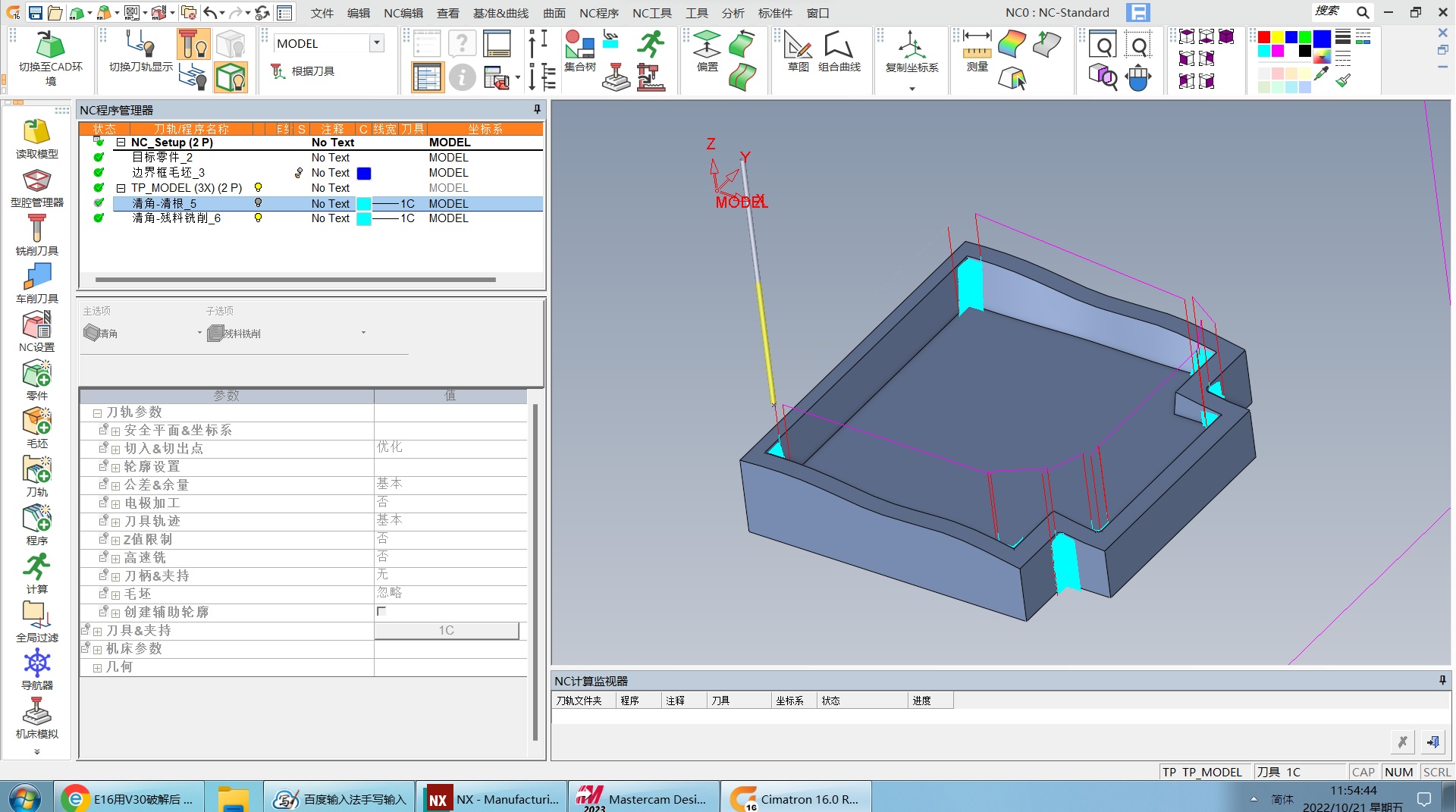
Task: Toggle status check of 目标零件_2 row
Action: pyautogui.click(x=99, y=158)
